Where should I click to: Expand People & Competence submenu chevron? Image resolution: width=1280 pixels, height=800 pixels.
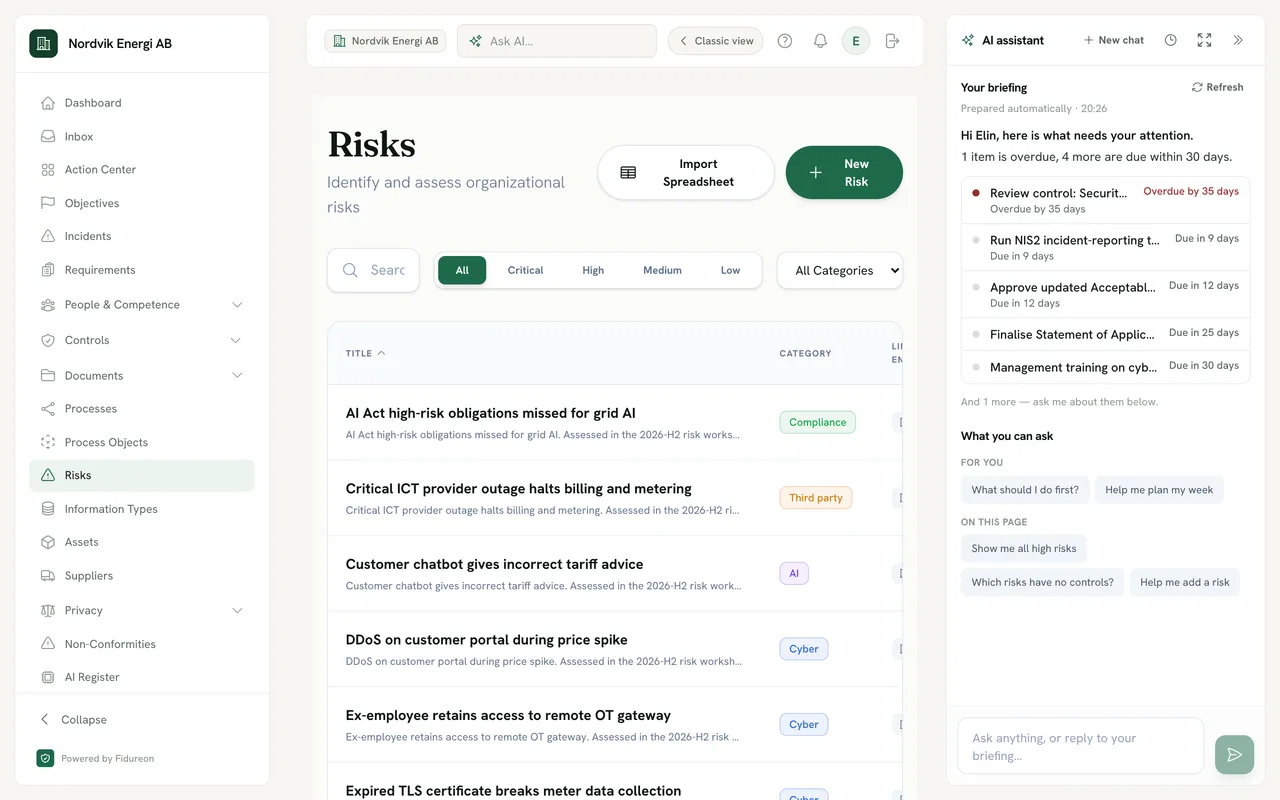pos(237,305)
